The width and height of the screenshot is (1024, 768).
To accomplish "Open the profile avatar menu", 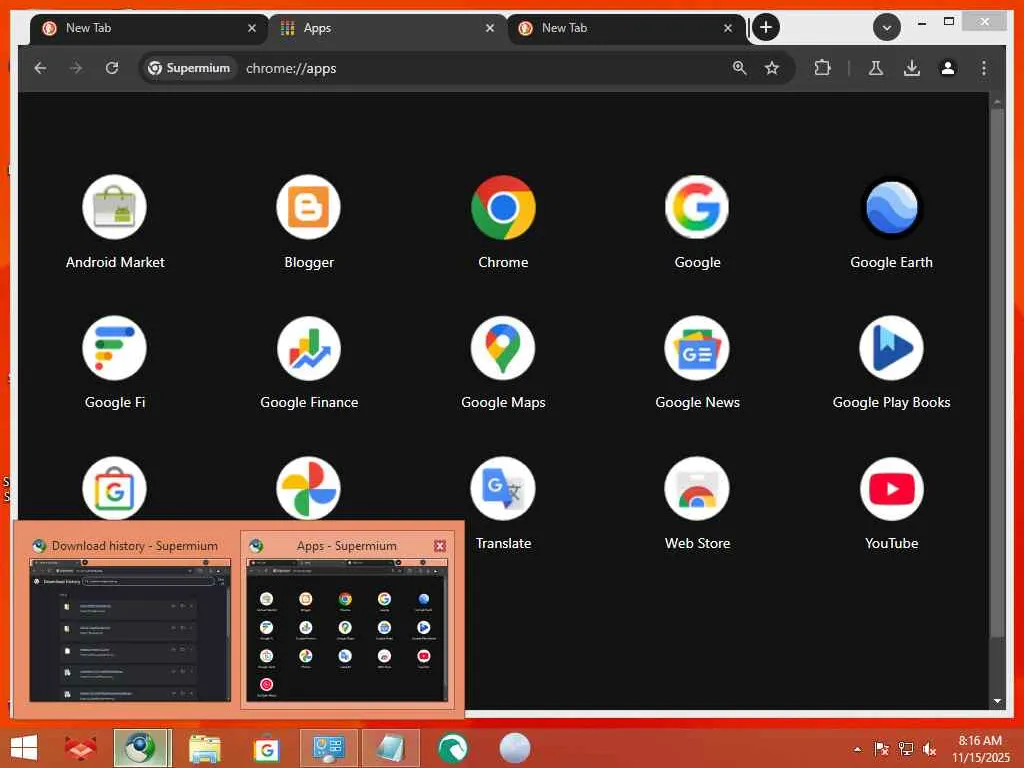I will pyautogui.click(x=948, y=68).
